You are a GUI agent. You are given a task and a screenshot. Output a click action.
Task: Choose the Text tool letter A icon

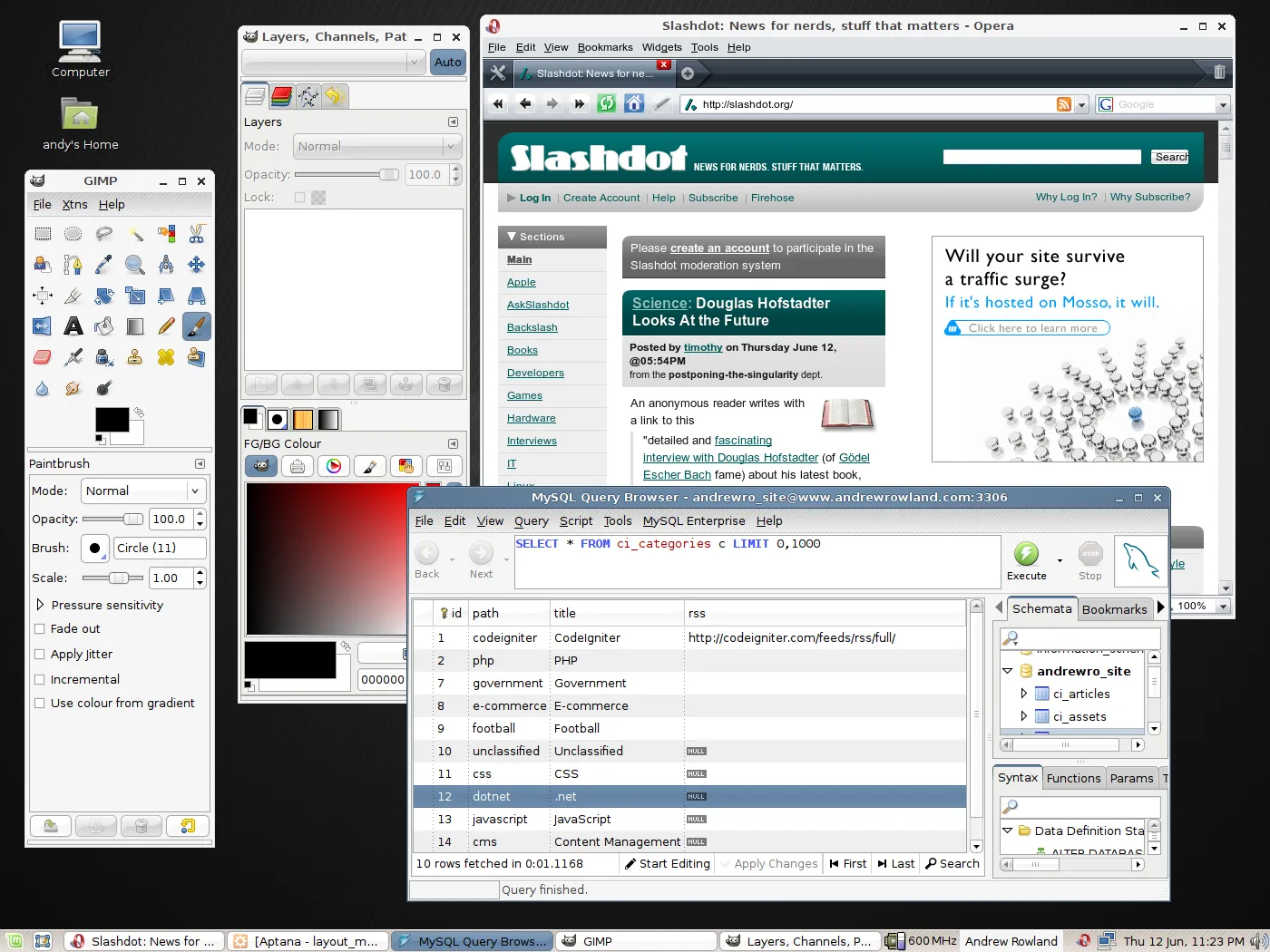click(73, 326)
